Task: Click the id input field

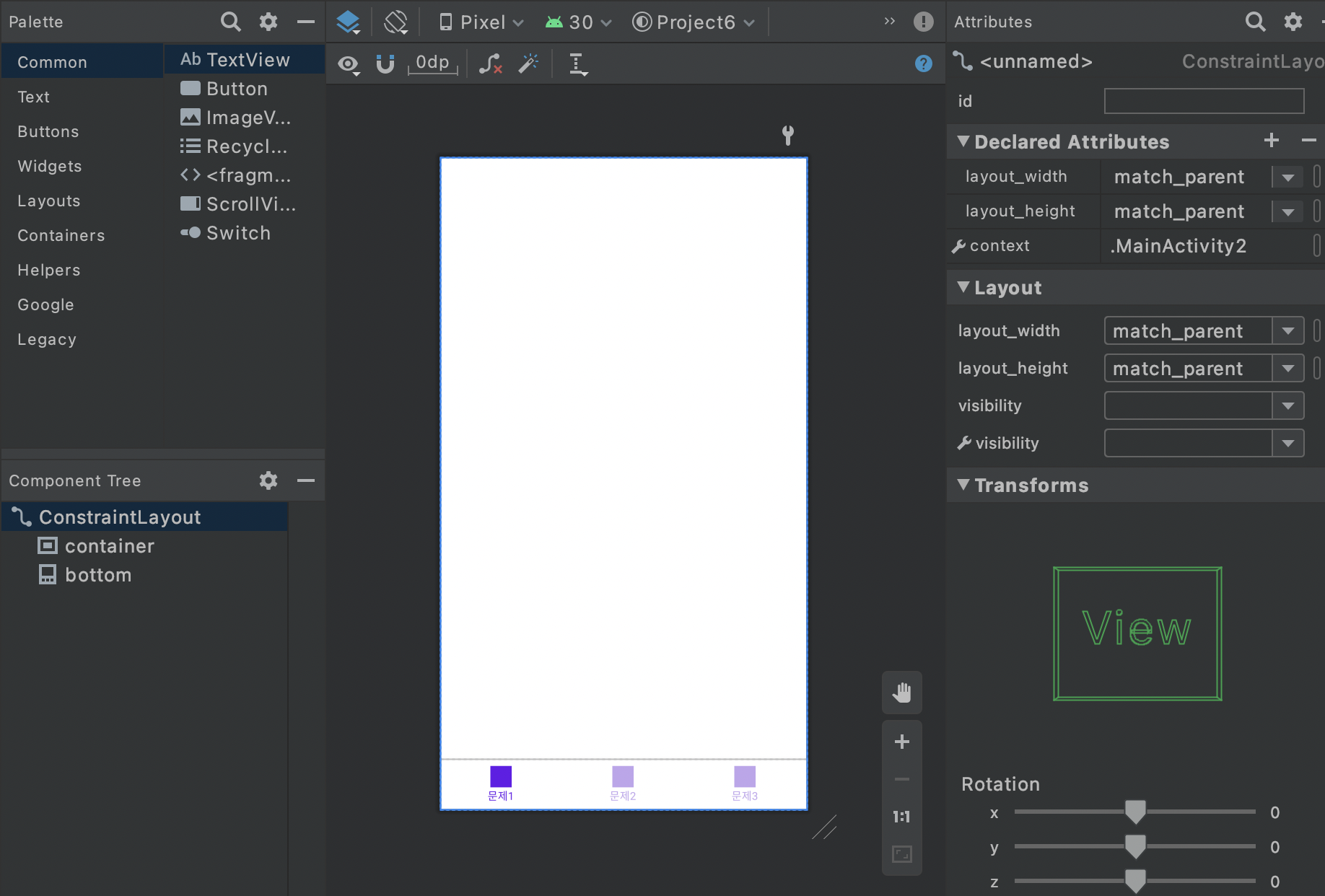Action: (x=1204, y=101)
